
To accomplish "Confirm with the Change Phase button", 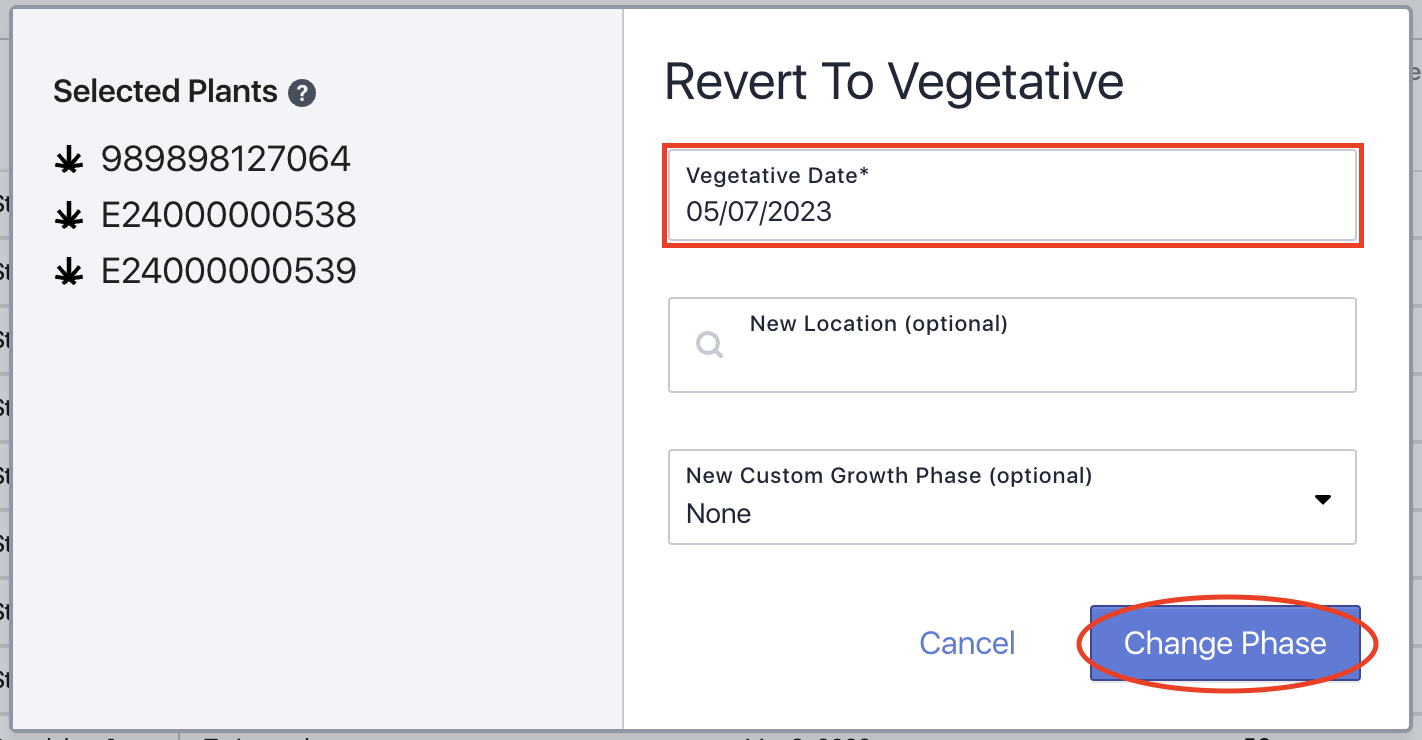I will (x=1225, y=643).
